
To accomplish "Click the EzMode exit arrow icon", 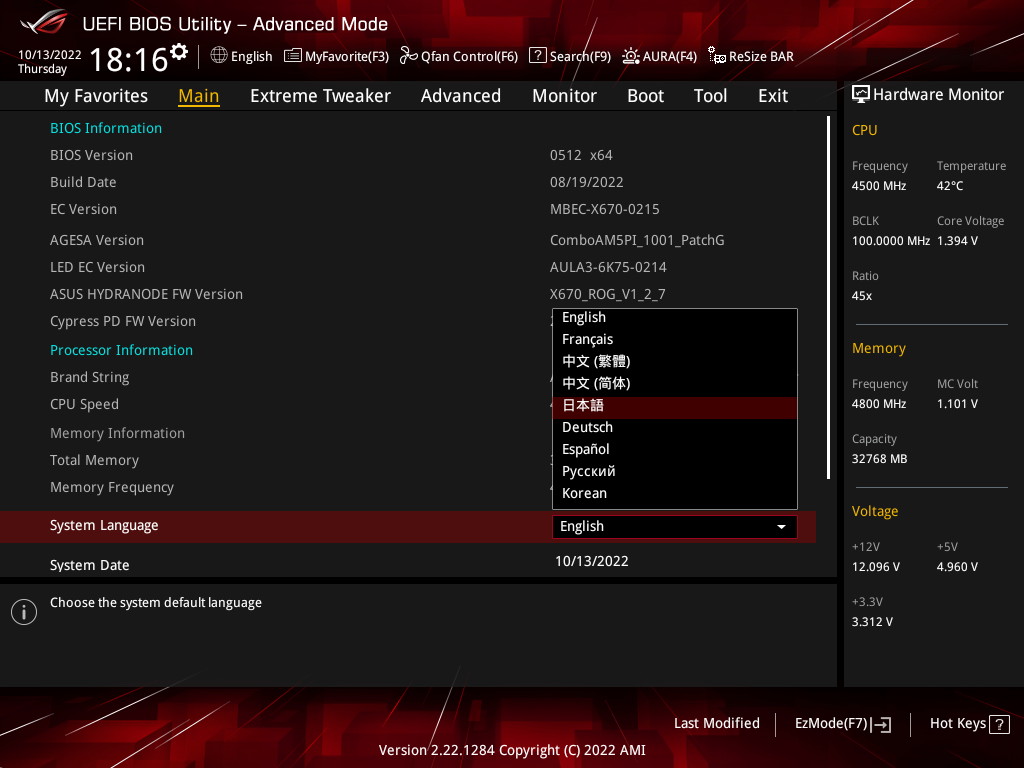I will [881, 724].
